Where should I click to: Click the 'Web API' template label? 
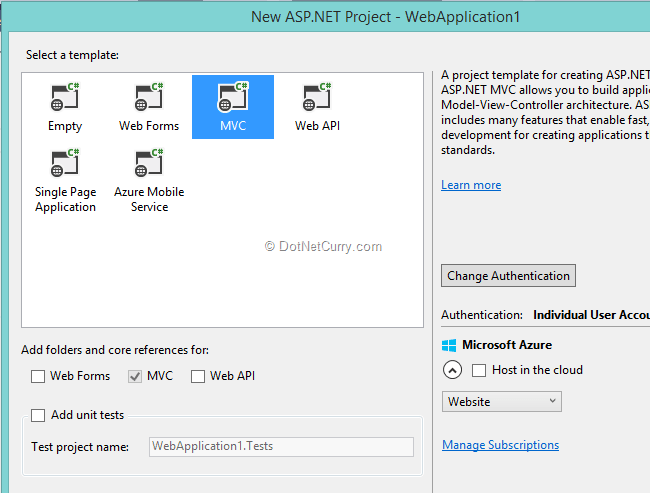point(317,126)
